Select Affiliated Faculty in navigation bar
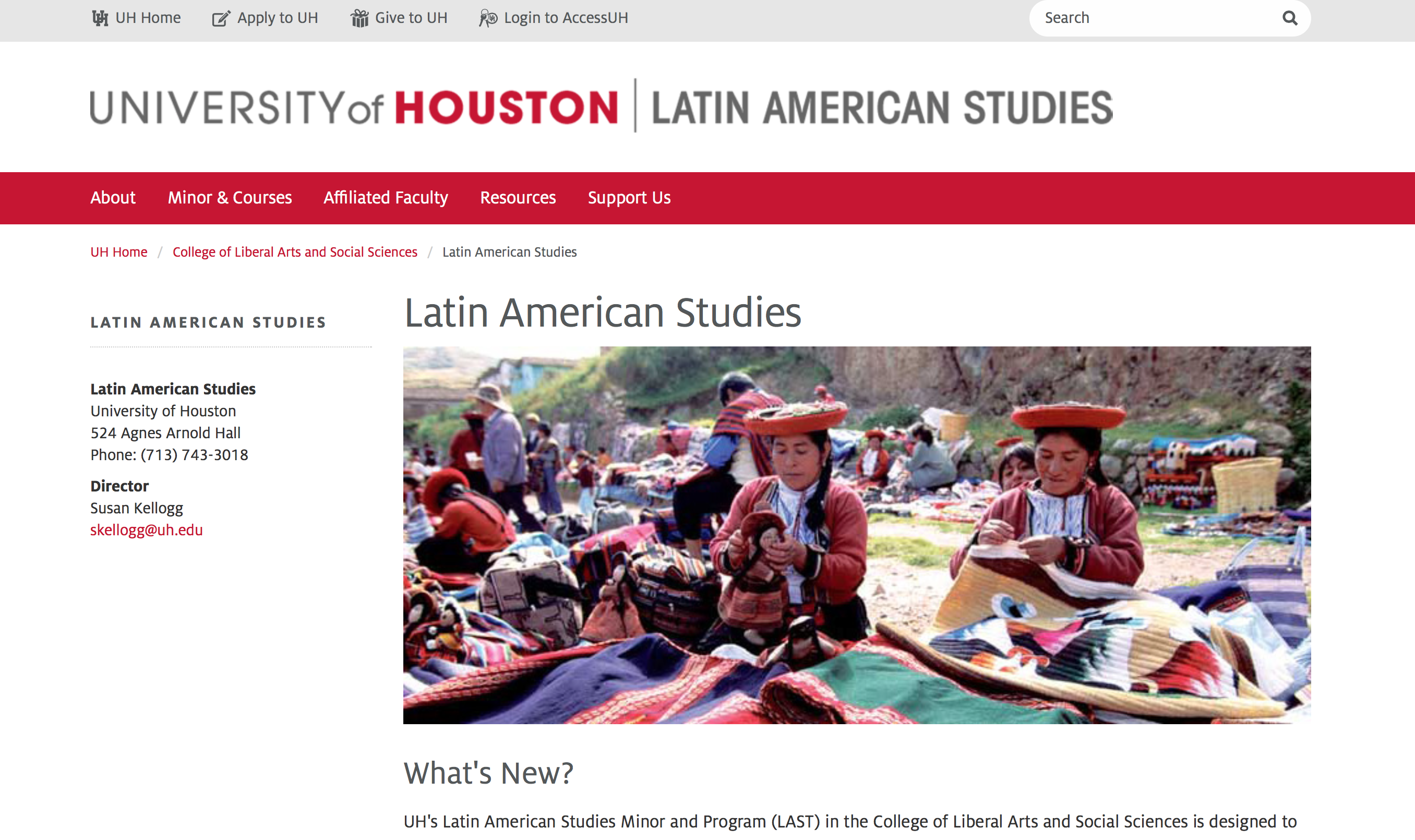The image size is (1415, 840). [x=386, y=198]
